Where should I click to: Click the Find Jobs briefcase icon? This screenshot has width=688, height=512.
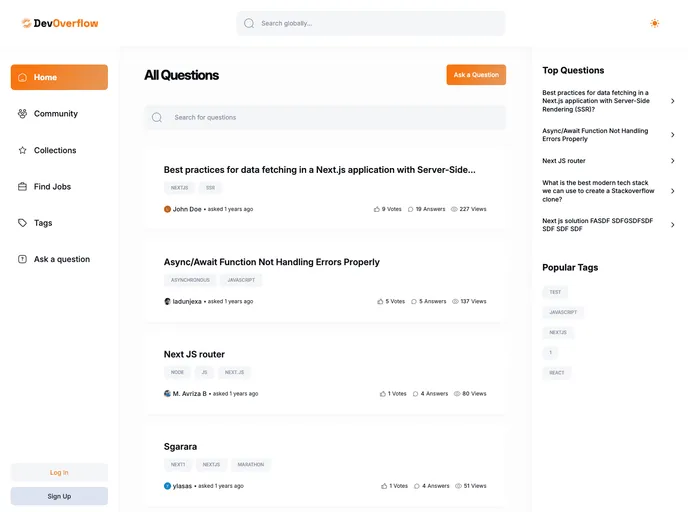coord(22,187)
